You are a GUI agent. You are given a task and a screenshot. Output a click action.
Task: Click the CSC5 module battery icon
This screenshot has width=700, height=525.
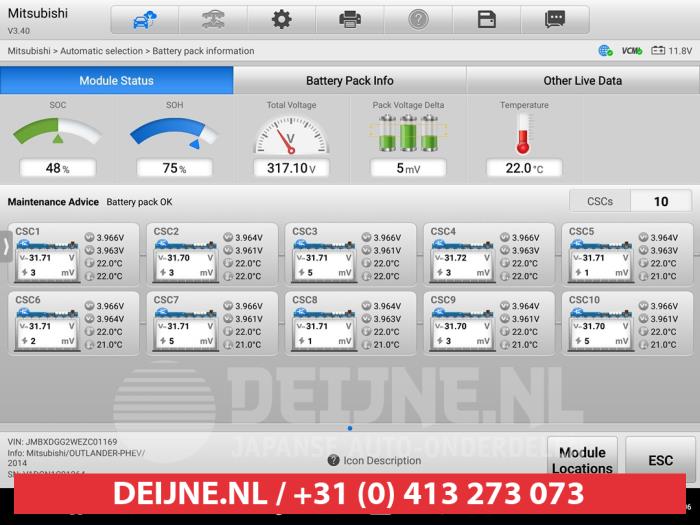click(x=600, y=262)
